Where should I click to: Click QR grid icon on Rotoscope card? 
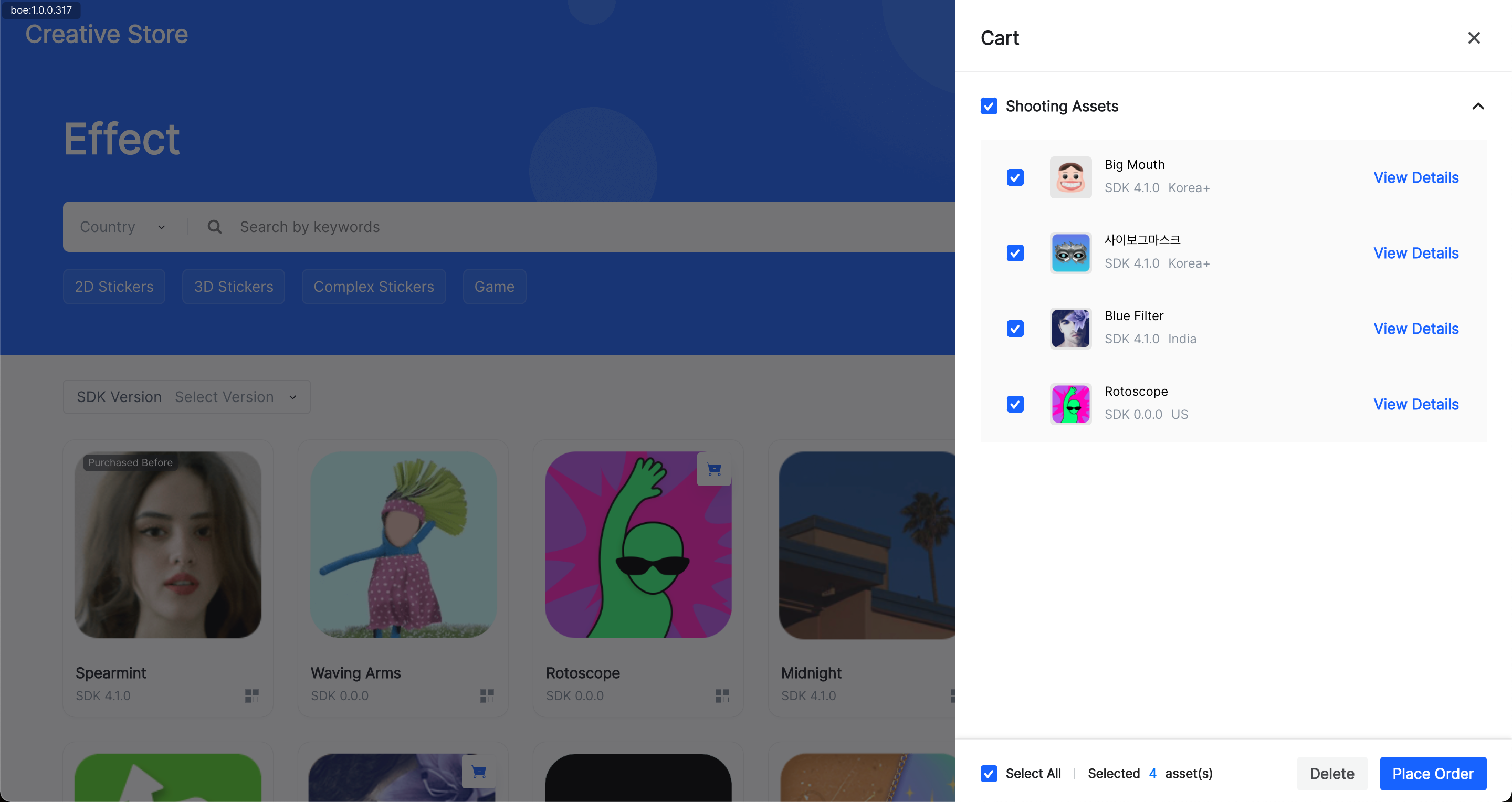click(722, 696)
